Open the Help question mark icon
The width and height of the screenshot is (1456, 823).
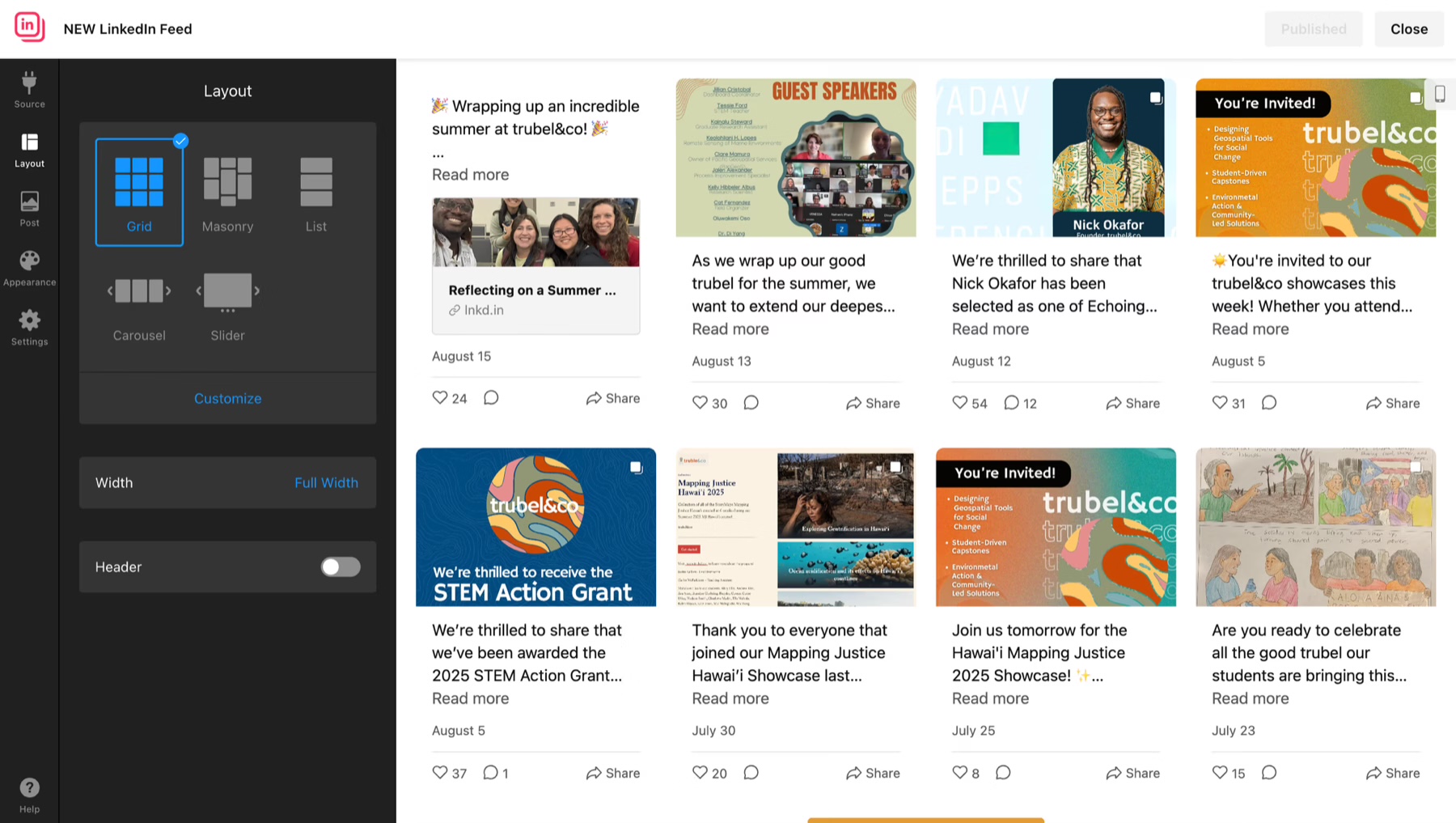pyautogui.click(x=29, y=795)
